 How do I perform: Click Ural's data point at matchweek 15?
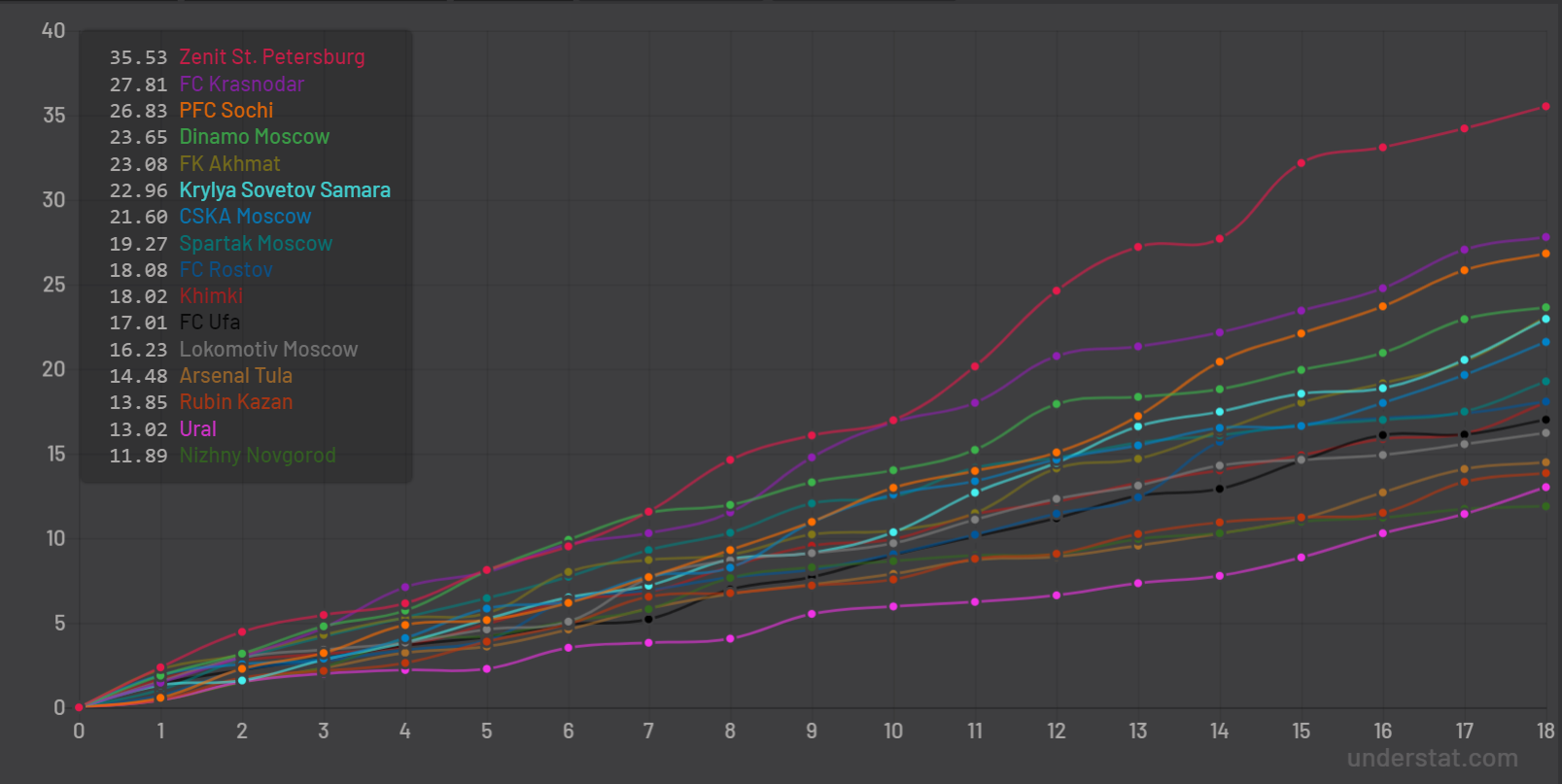point(1301,558)
